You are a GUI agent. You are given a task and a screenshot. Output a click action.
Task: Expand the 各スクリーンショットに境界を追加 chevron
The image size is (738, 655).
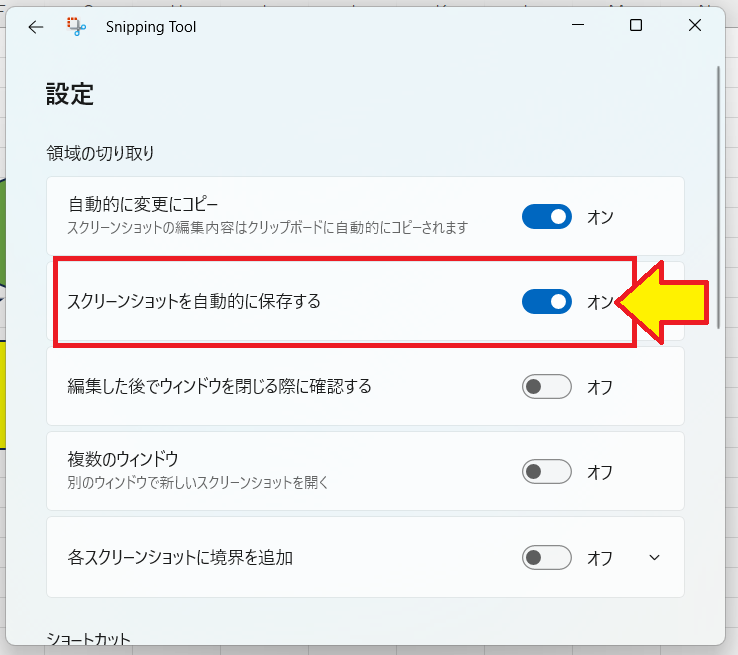click(655, 557)
